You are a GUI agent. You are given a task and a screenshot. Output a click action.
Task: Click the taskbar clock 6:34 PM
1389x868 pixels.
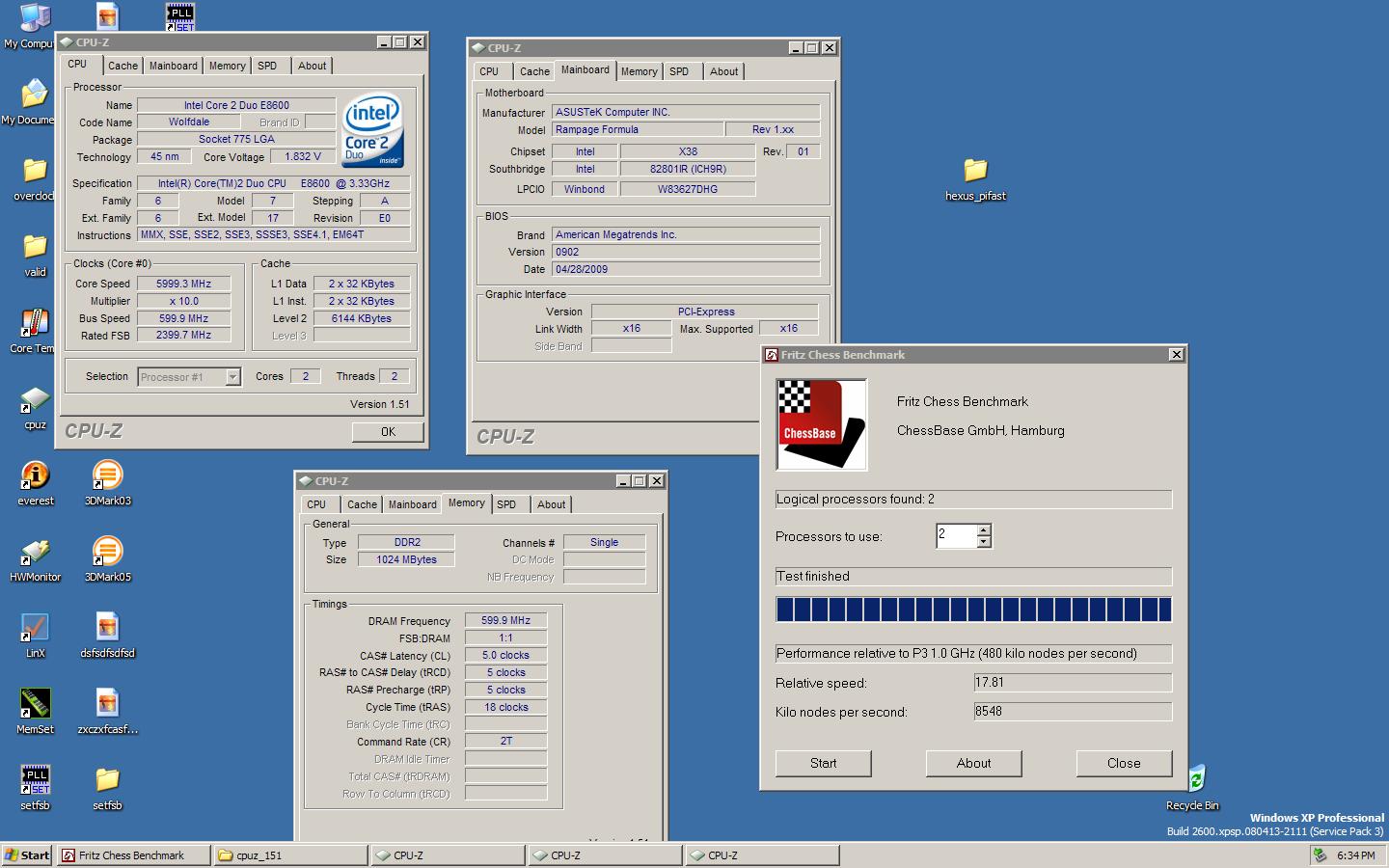click(x=1355, y=855)
